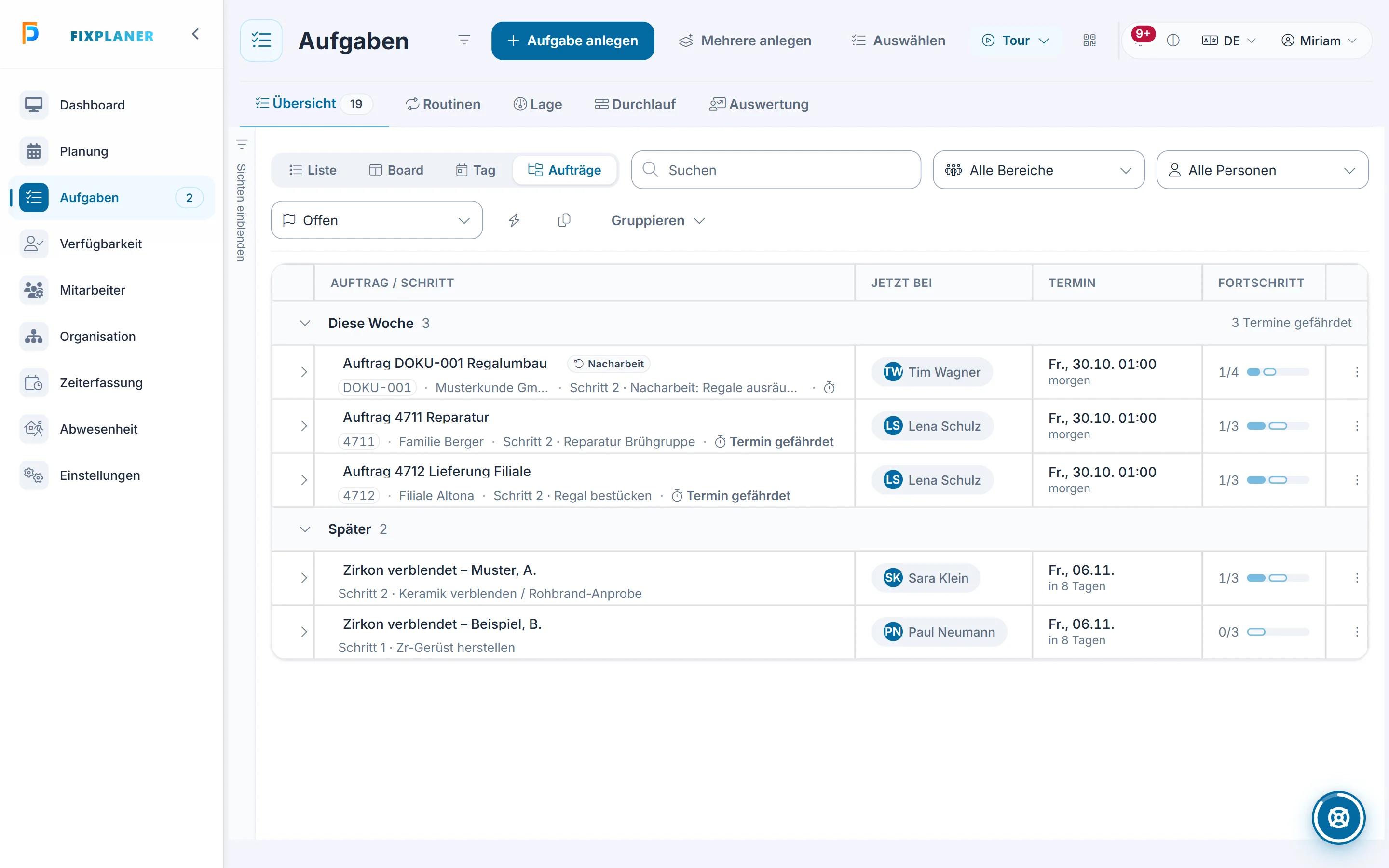Click the copy icon beside Gruppieren

pos(564,220)
